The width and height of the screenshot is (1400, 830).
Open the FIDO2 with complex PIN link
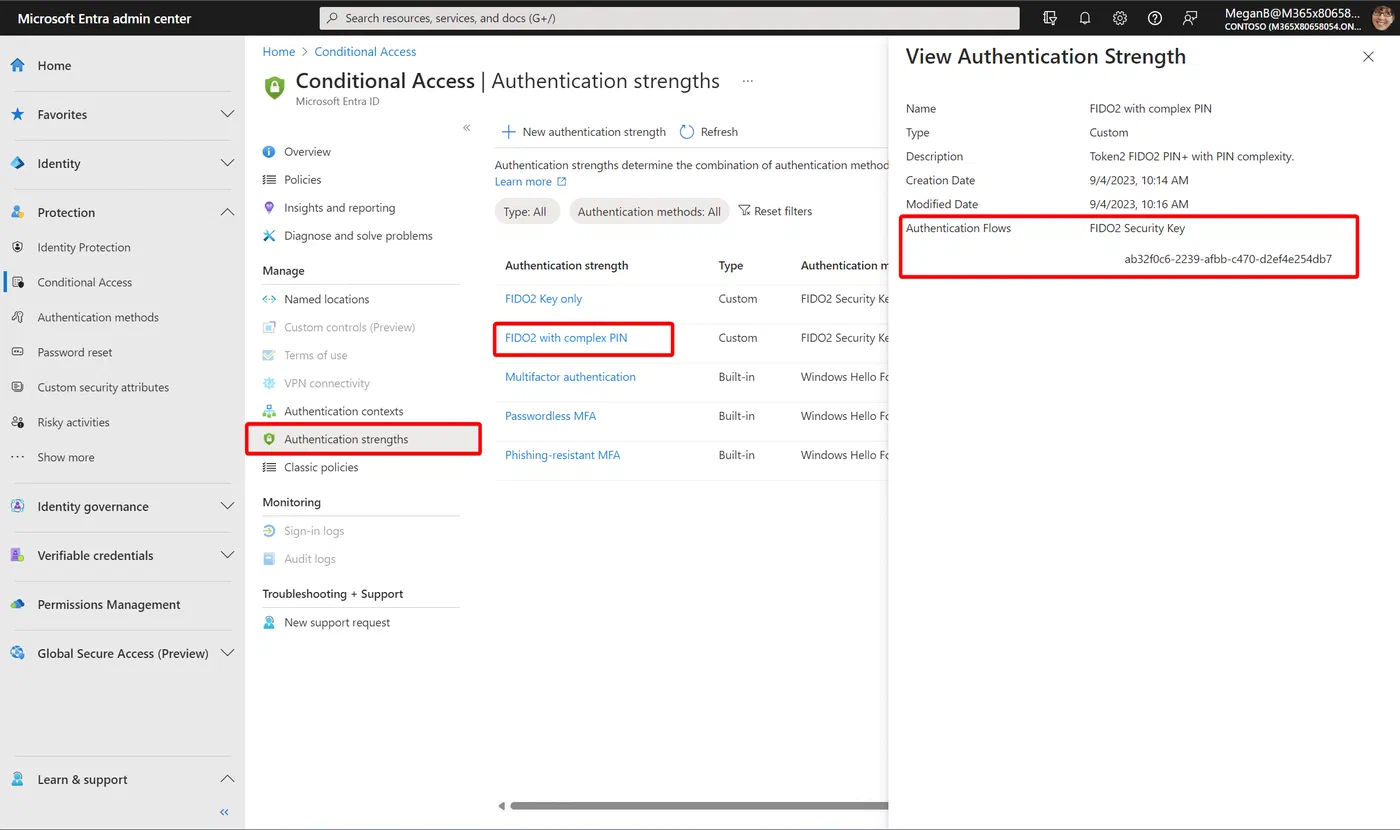pyautogui.click(x=566, y=338)
